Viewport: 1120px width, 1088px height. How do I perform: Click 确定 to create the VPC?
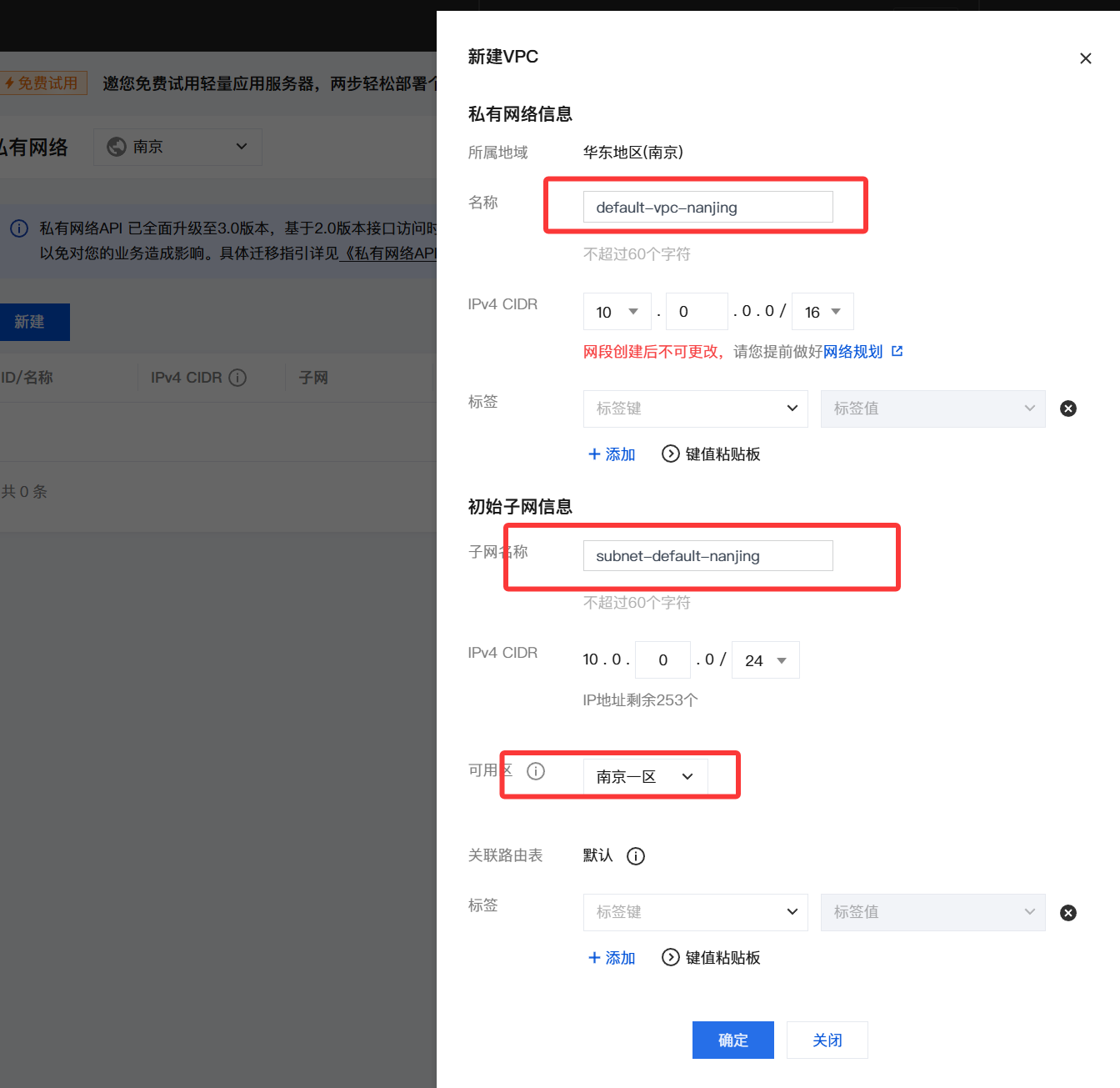(x=732, y=1040)
